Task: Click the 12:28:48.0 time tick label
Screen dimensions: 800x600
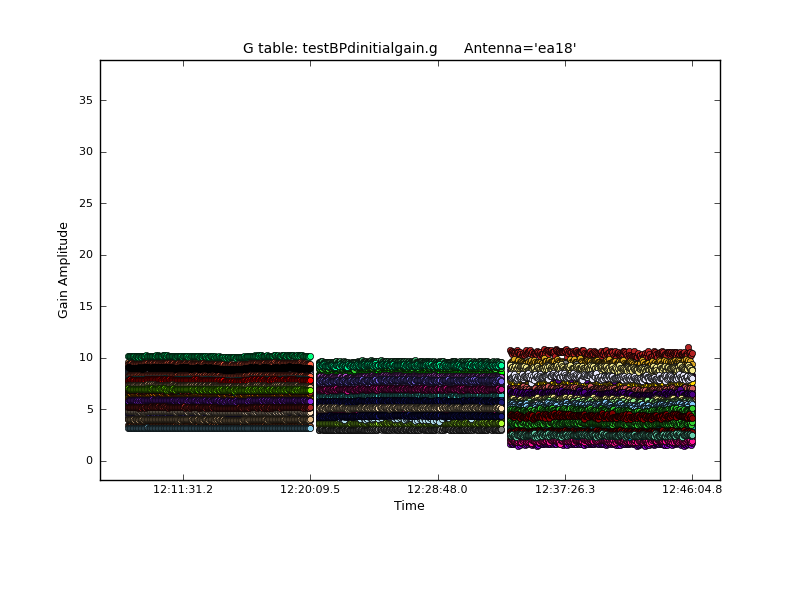Action: pyautogui.click(x=437, y=490)
